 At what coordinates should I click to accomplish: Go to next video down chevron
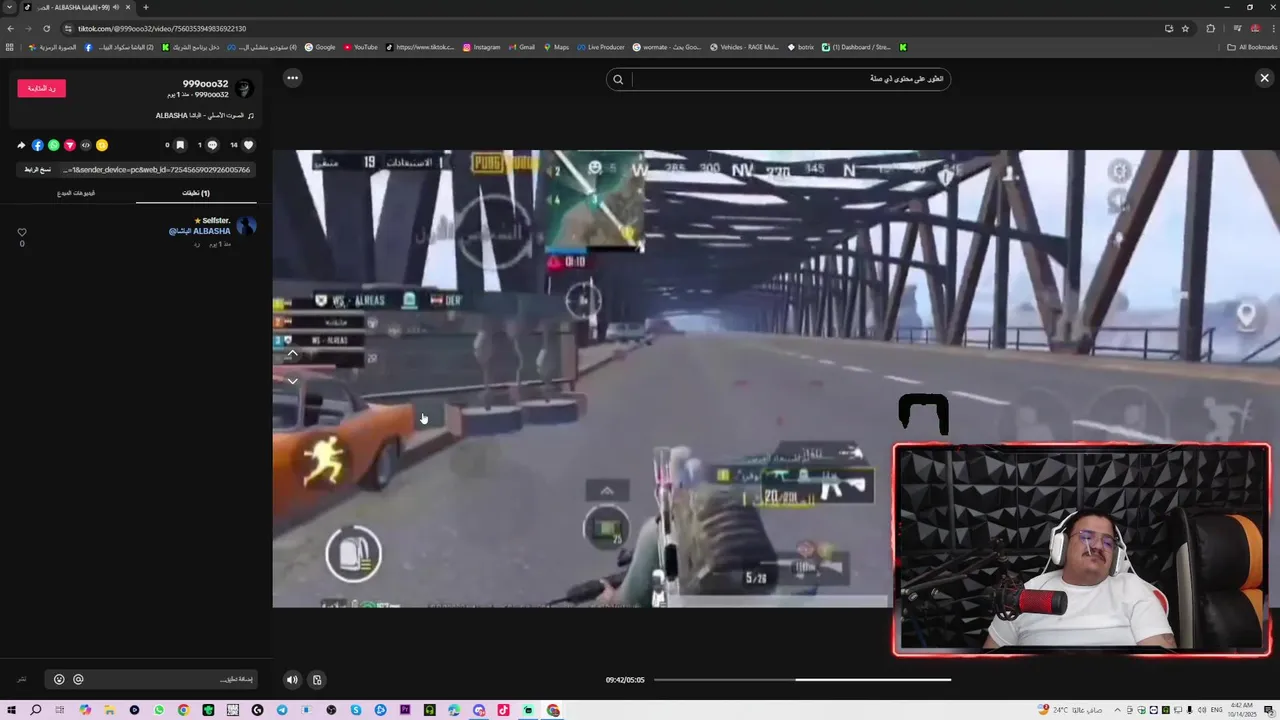tap(292, 381)
